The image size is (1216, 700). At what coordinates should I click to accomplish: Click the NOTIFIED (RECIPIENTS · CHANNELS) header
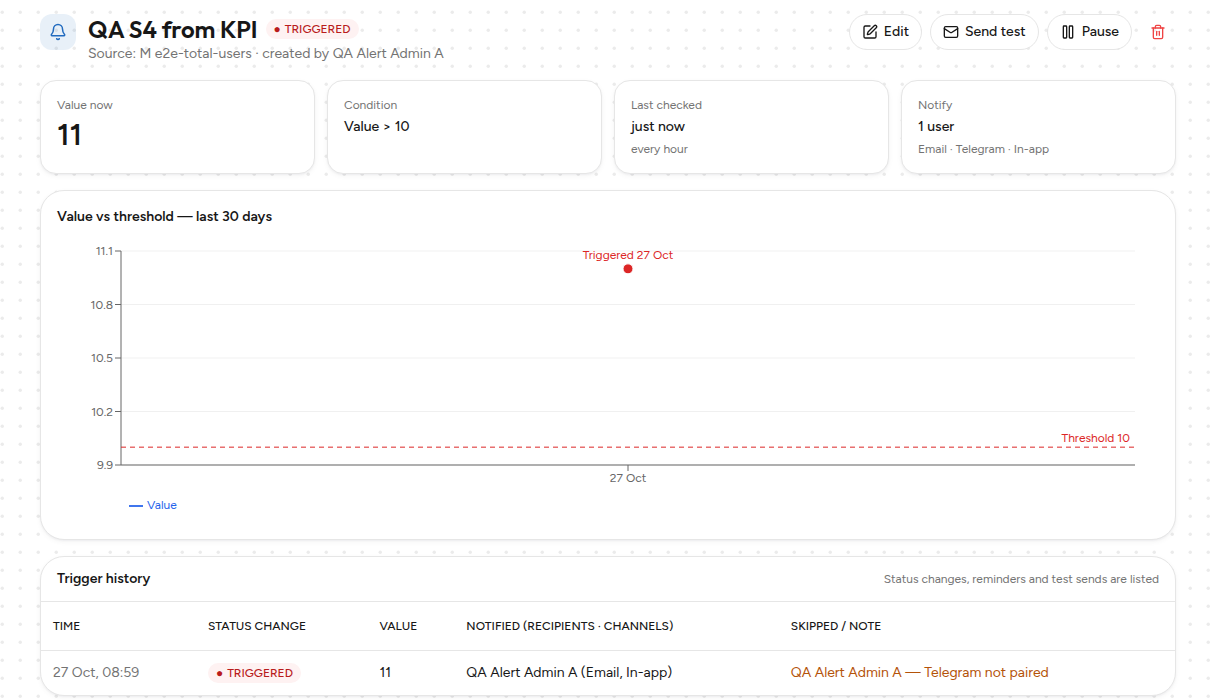coord(570,626)
